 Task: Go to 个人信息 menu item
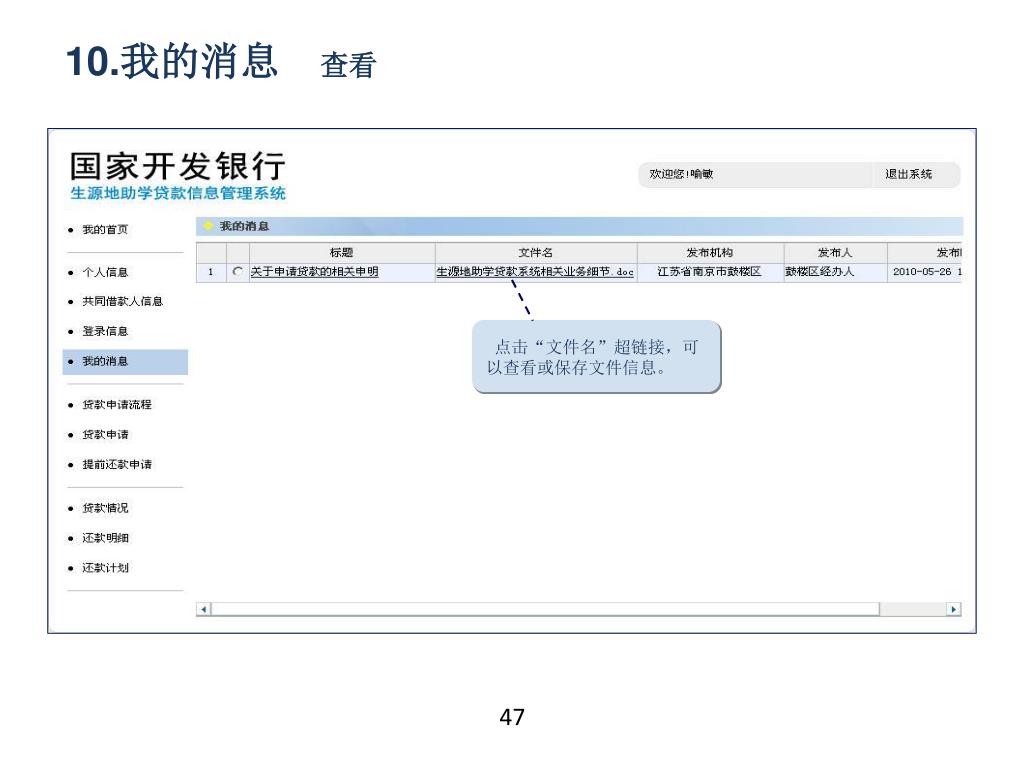pos(104,272)
